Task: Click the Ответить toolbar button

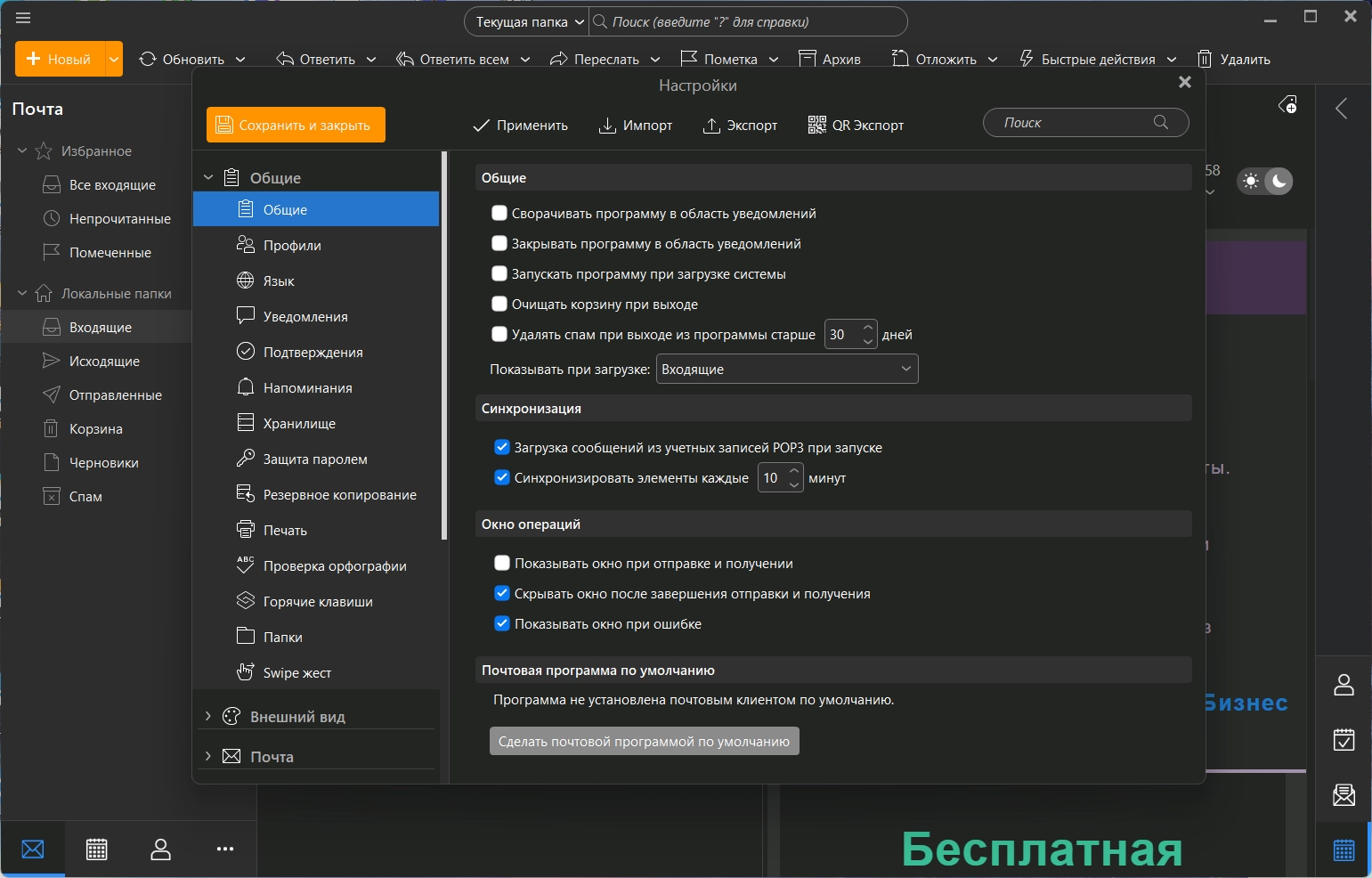Action: (316, 59)
